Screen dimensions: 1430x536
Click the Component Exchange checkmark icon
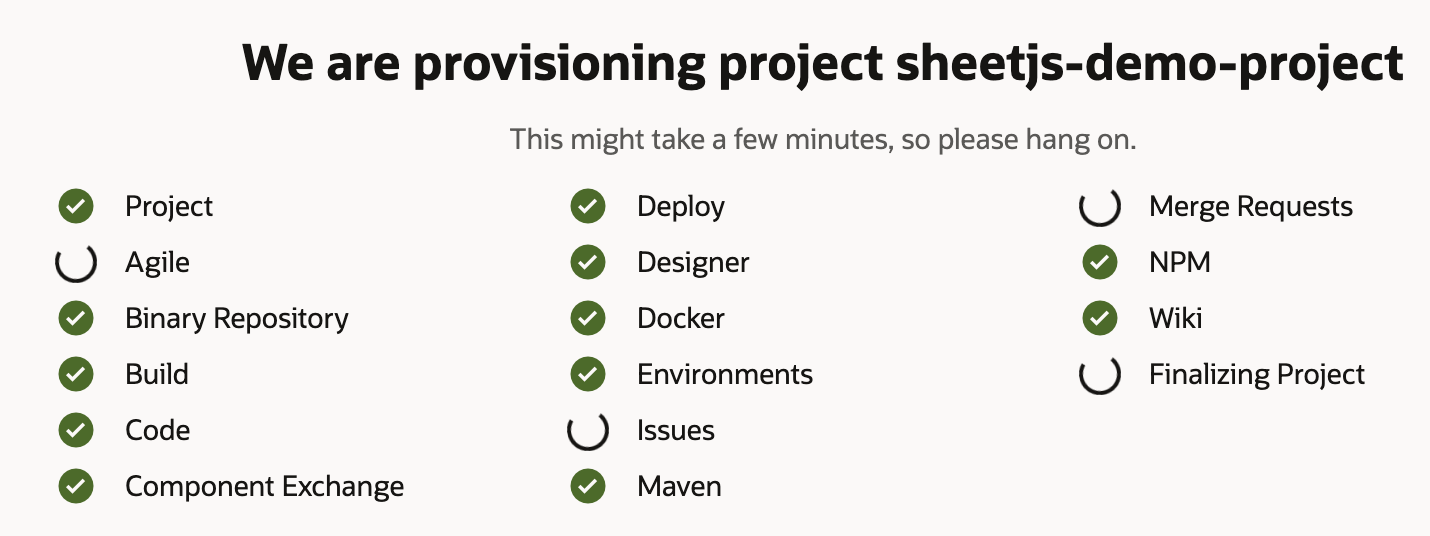[x=76, y=487]
